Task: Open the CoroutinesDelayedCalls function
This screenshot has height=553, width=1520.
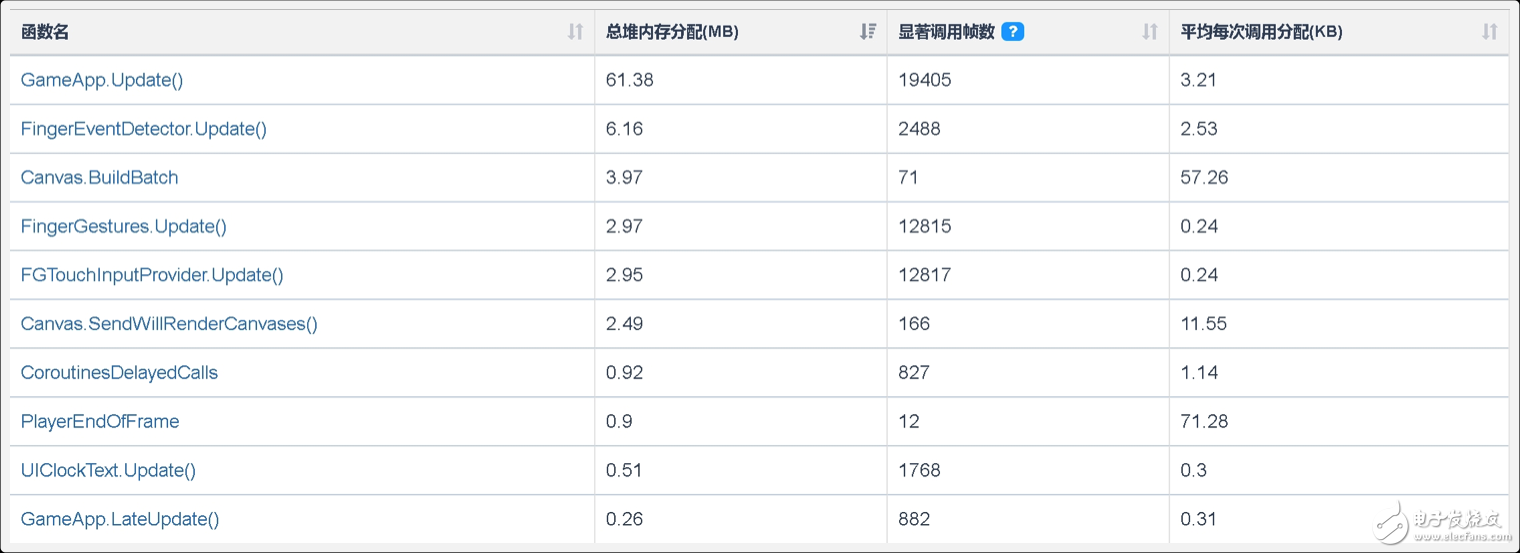Action: click(x=119, y=373)
